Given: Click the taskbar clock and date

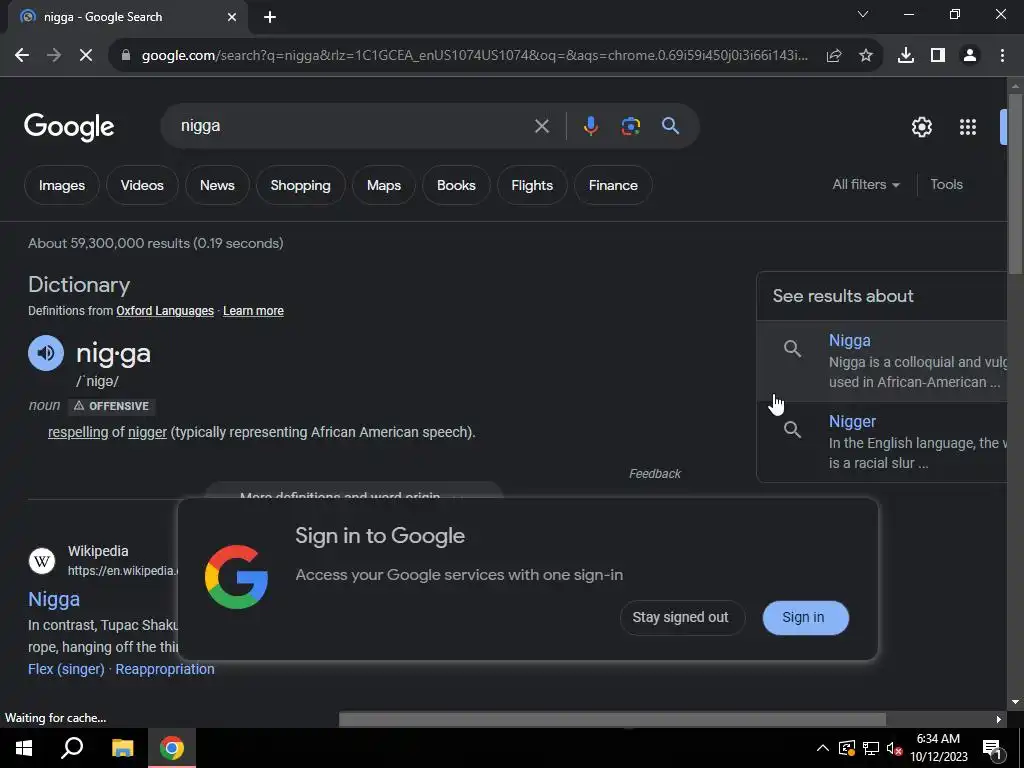Looking at the screenshot, I should [938, 748].
